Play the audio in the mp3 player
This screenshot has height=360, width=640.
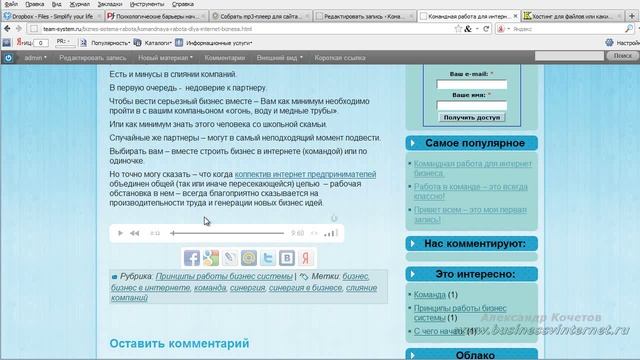[120, 233]
